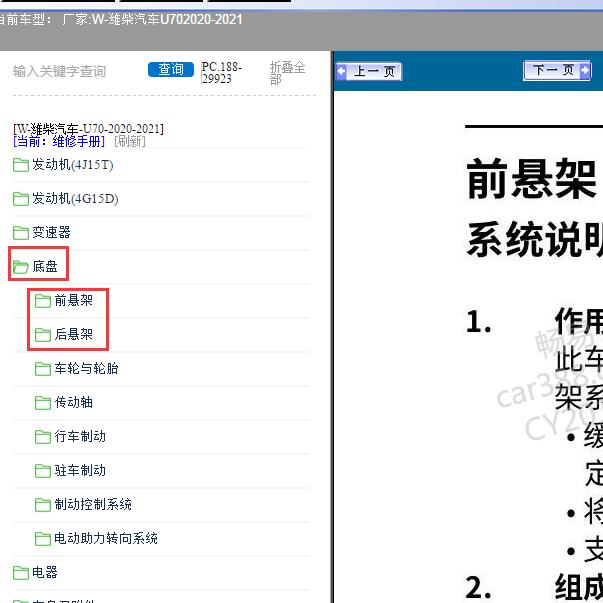Open the 后悬架 subfolder

click(x=73, y=334)
